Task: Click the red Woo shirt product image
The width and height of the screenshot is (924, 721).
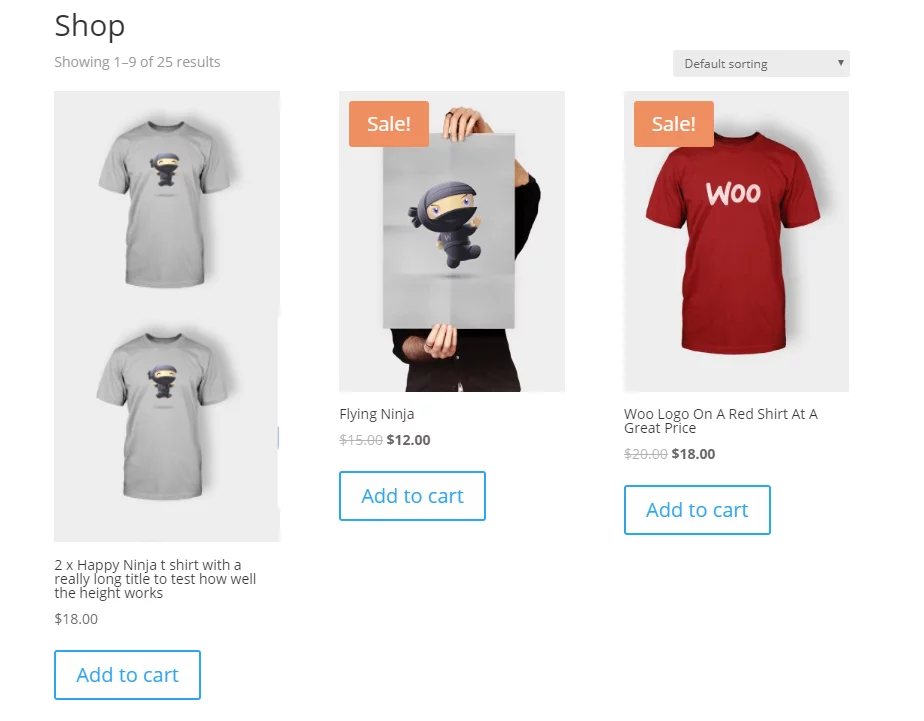Action: click(737, 242)
